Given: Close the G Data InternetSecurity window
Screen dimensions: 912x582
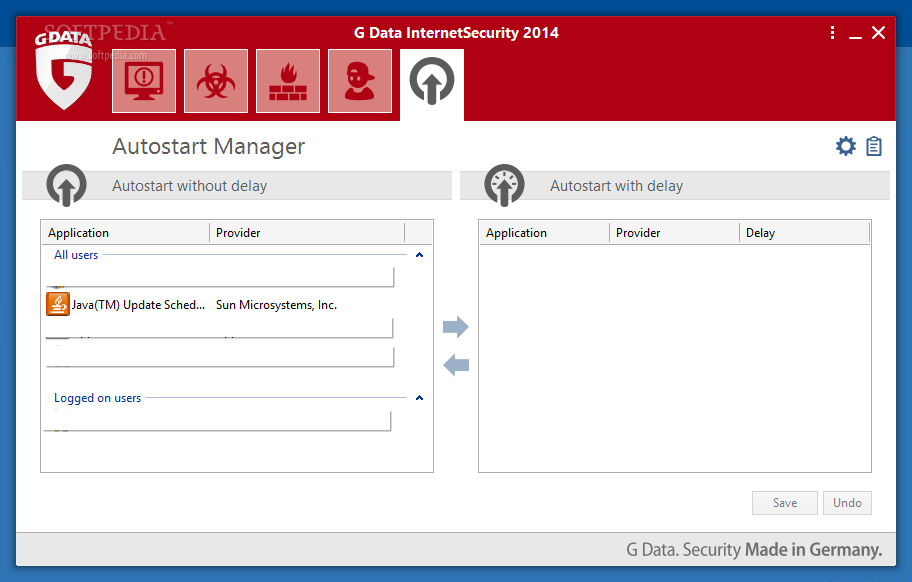Looking at the screenshot, I should click(x=878, y=33).
